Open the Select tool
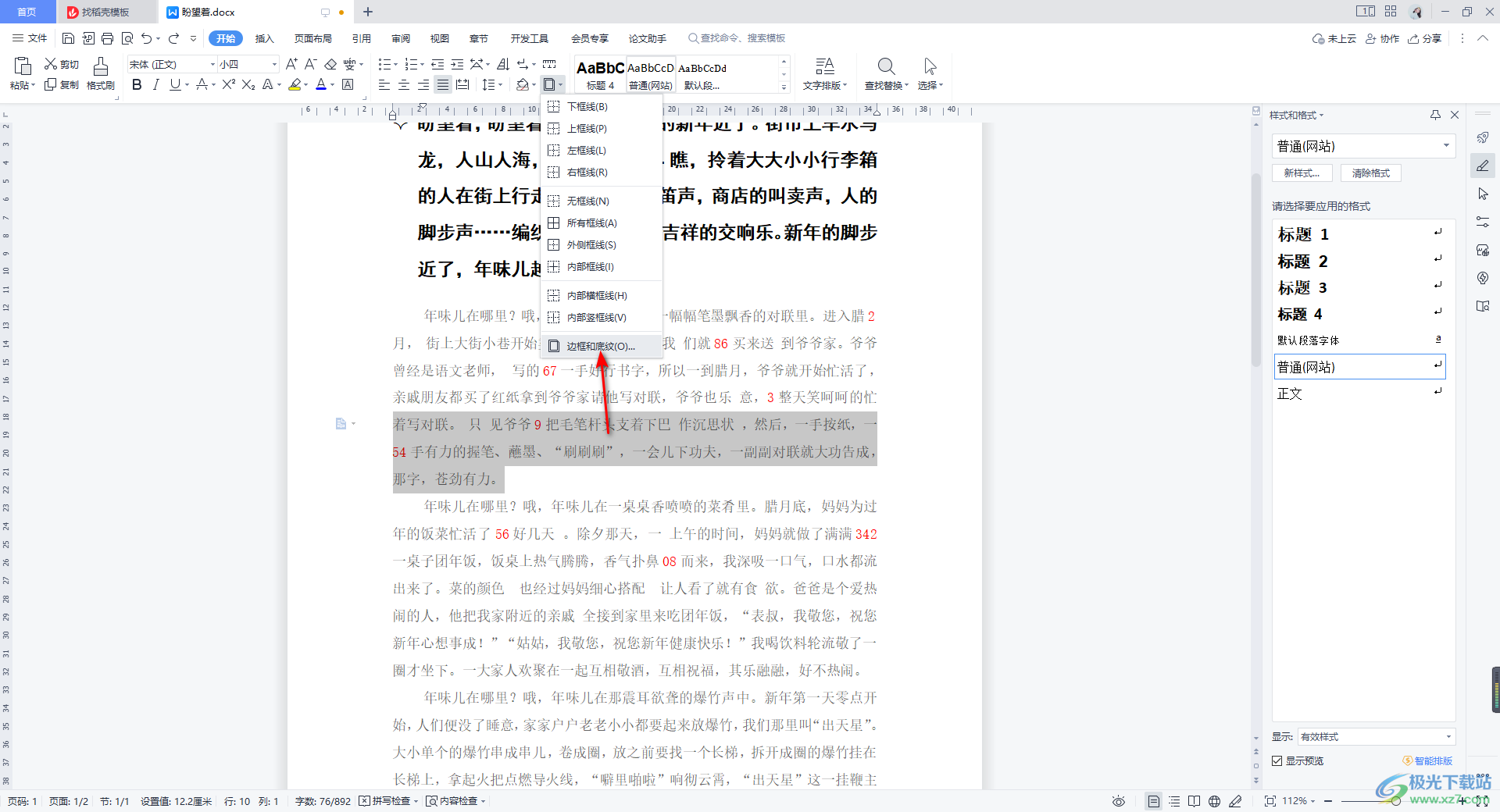Image resolution: width=1500 pixels, height=812 pixels. (930, 73)
